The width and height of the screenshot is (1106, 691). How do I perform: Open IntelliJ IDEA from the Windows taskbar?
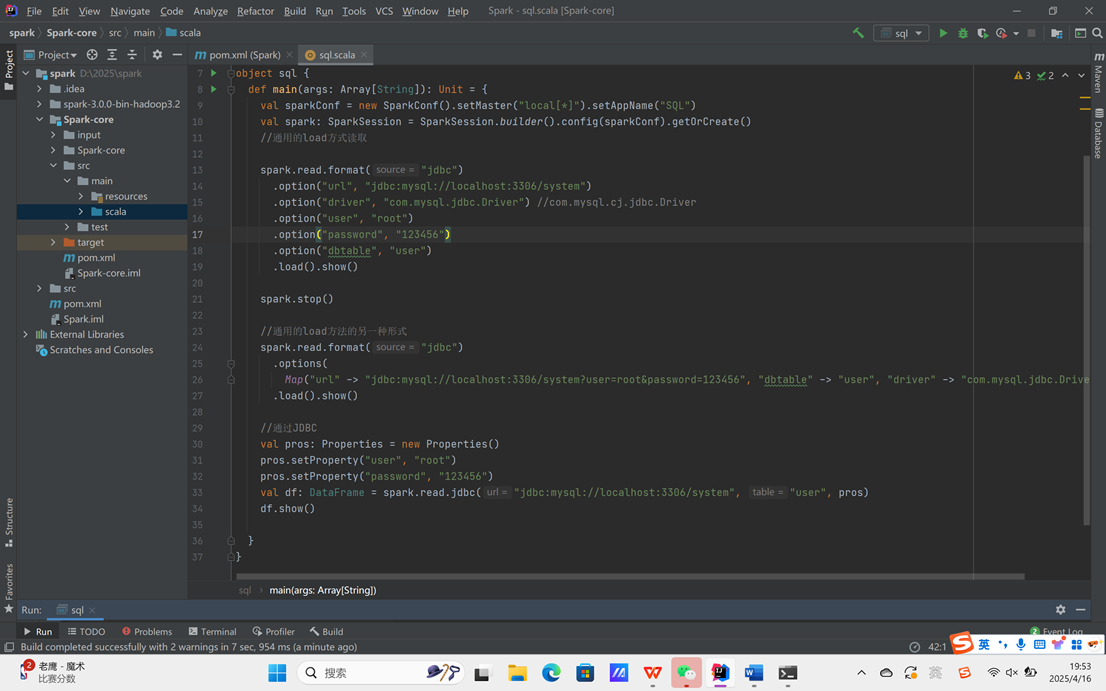(720, 673)
